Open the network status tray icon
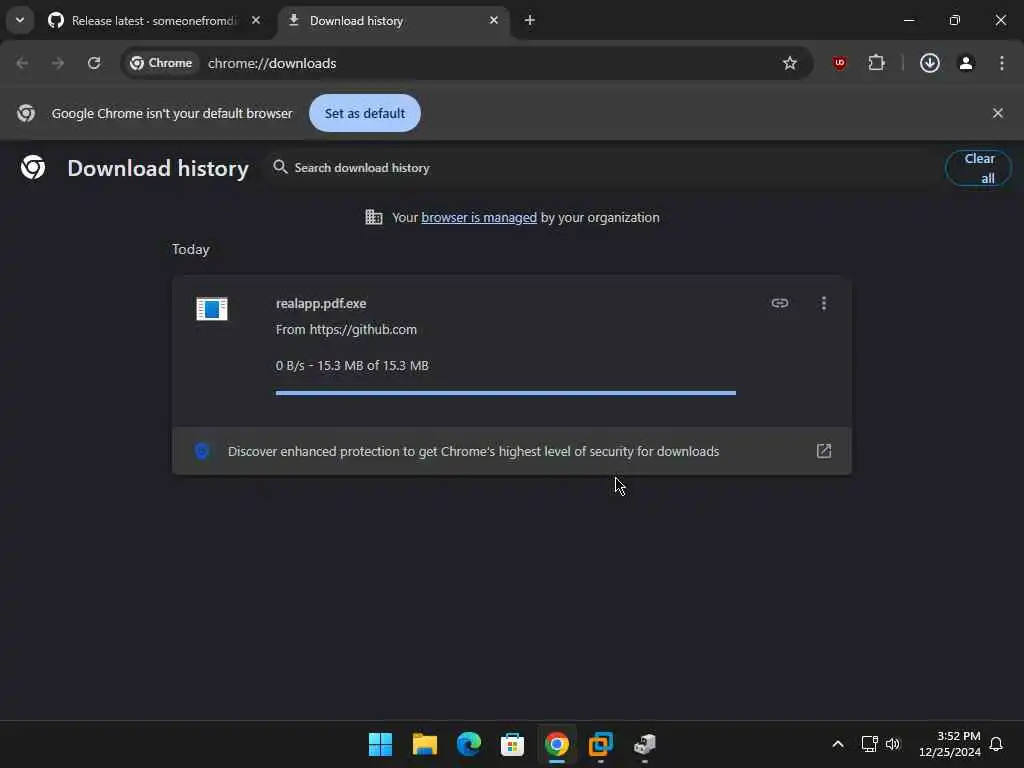 [869, 744]
